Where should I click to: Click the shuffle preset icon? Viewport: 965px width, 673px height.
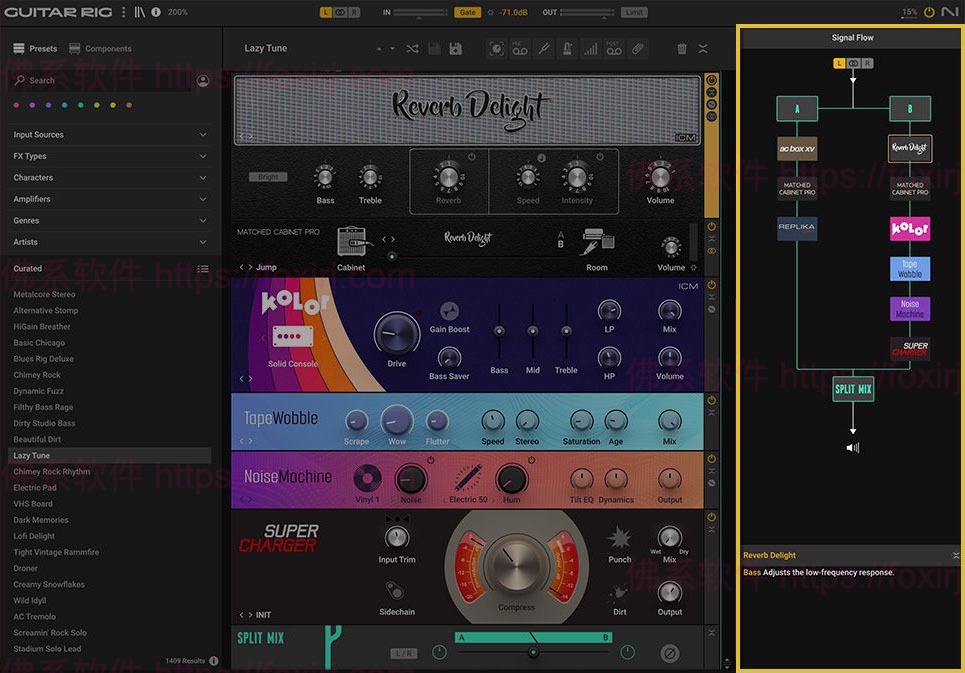tap(412, 49)
